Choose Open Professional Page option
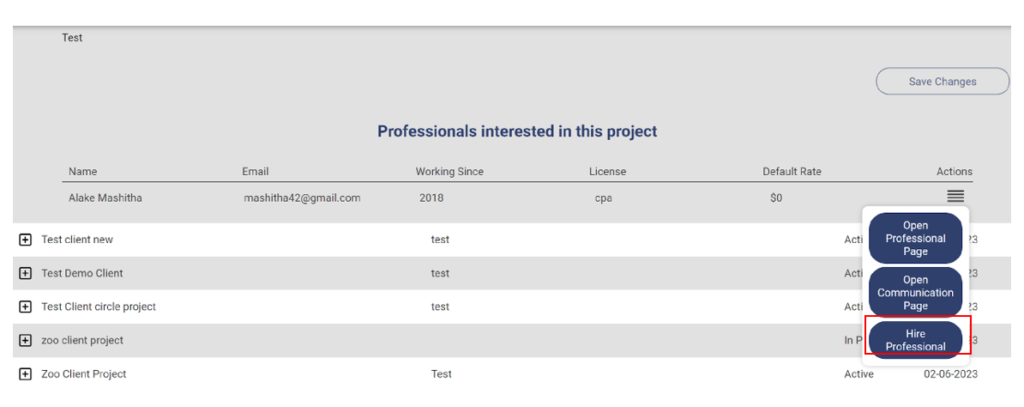Image resolution: width=1024 pixels, height=407 pixels. (915, 238)
